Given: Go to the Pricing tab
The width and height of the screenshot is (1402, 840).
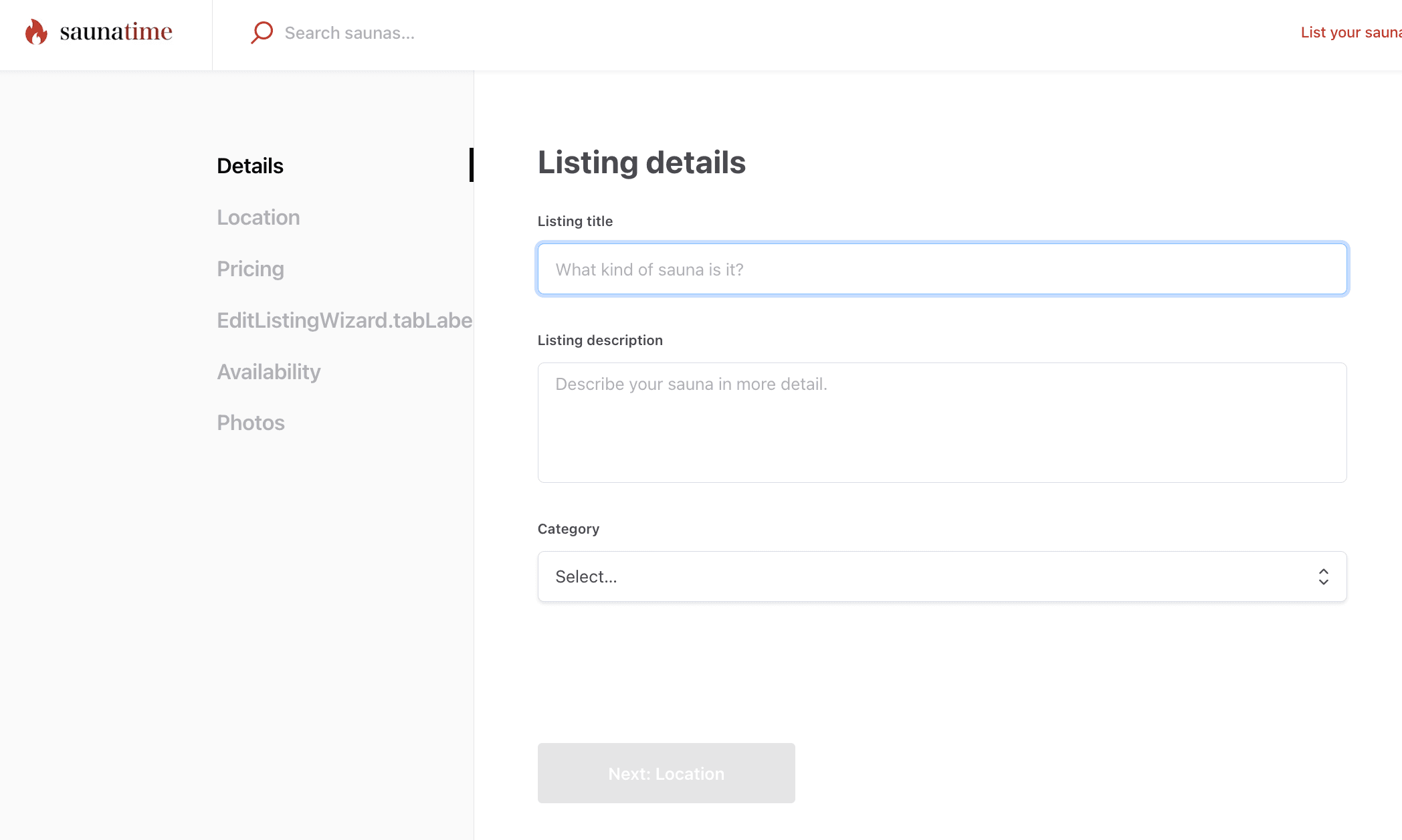Looking at the screenshot, I should pos(250,269).
